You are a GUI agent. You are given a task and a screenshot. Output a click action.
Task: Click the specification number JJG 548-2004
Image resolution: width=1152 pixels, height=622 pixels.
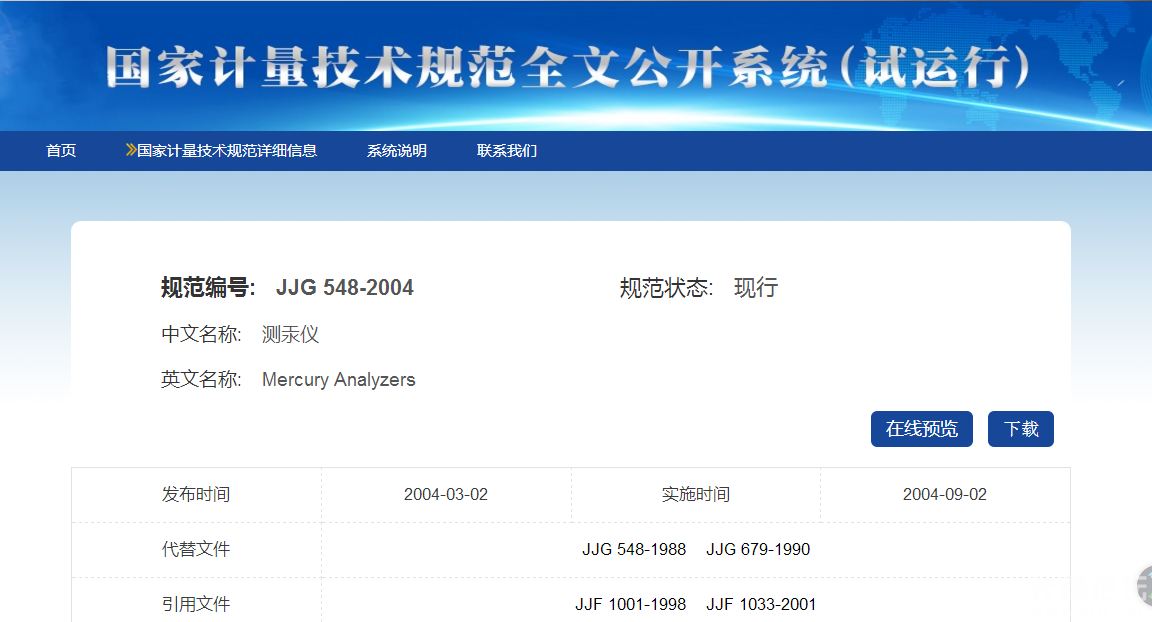point(345,287)
